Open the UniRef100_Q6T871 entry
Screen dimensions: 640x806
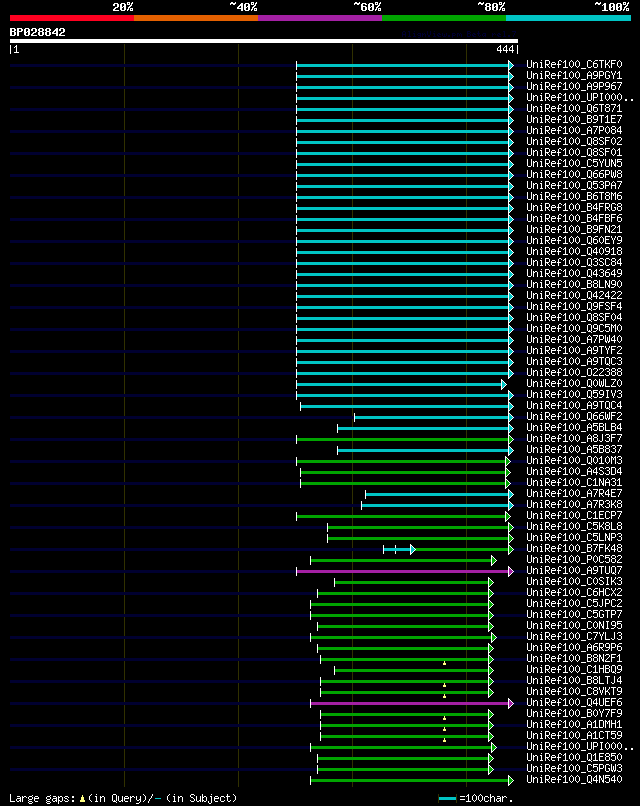(574, 109)
